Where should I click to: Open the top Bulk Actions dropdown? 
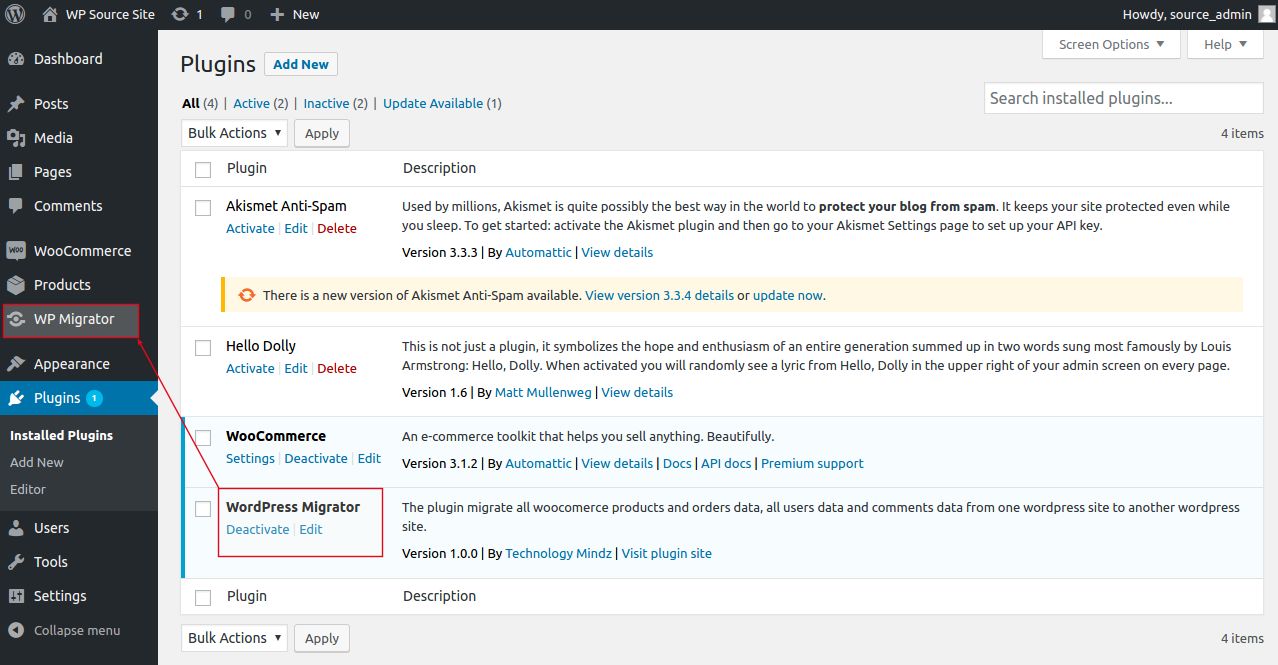[234, 133]
